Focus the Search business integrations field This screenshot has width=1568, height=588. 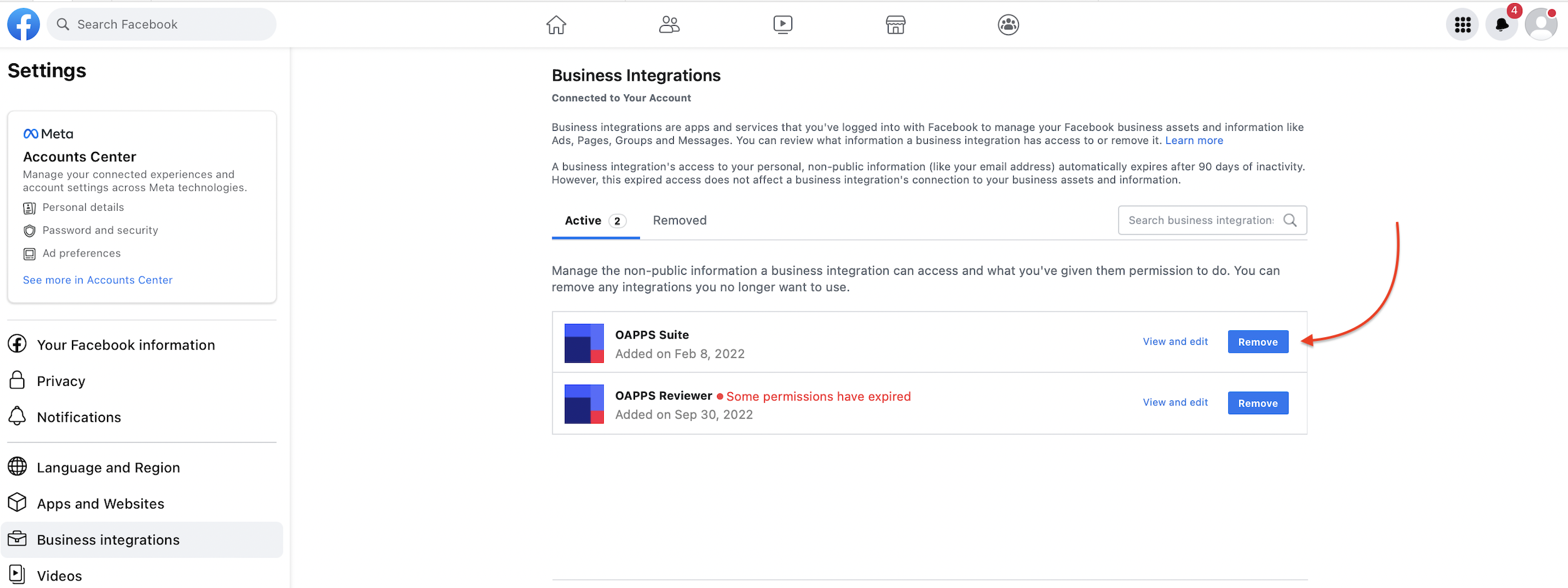[x=1212, y=220]
